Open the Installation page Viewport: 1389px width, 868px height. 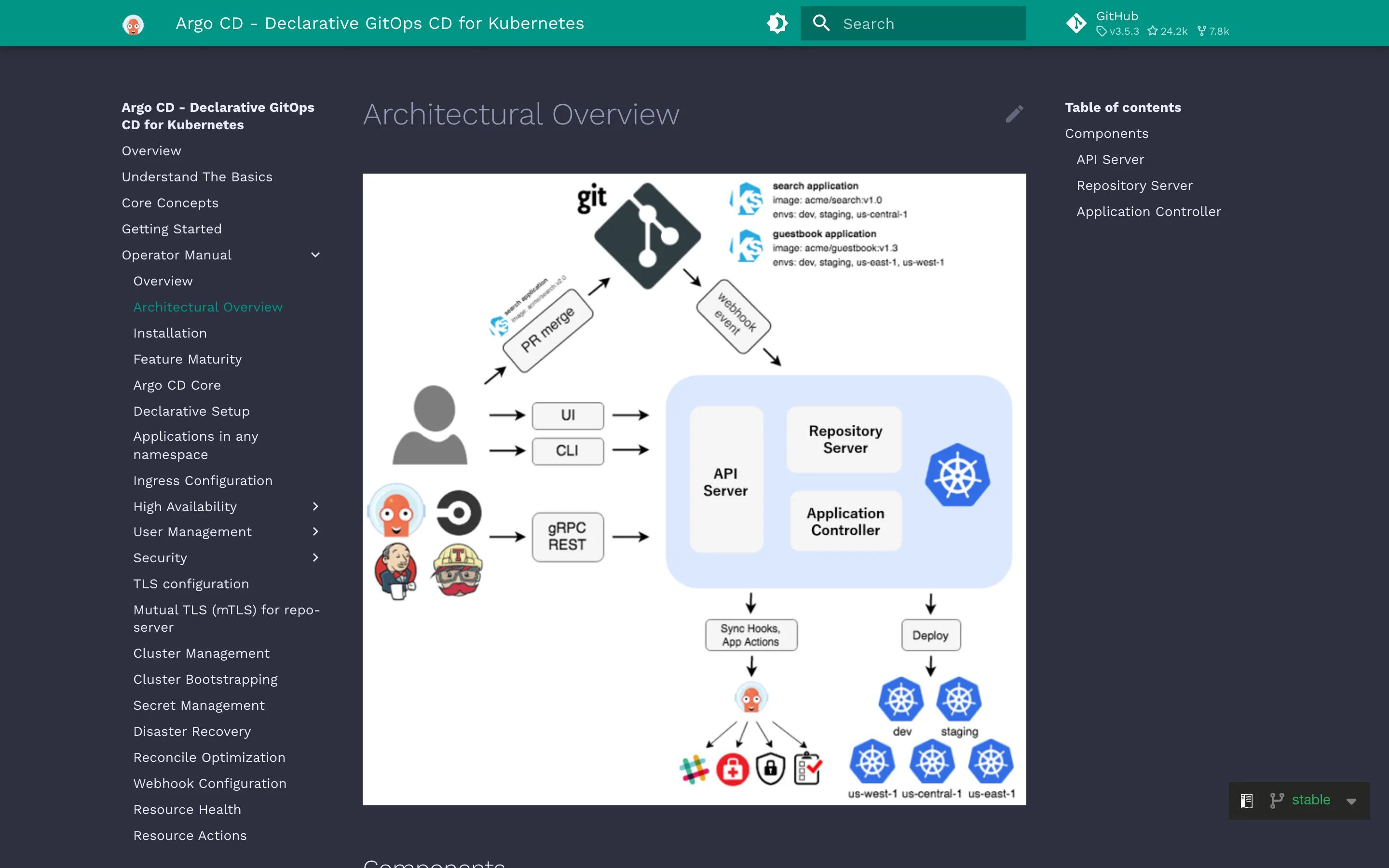pyautogui.click(x=170, y=333)
